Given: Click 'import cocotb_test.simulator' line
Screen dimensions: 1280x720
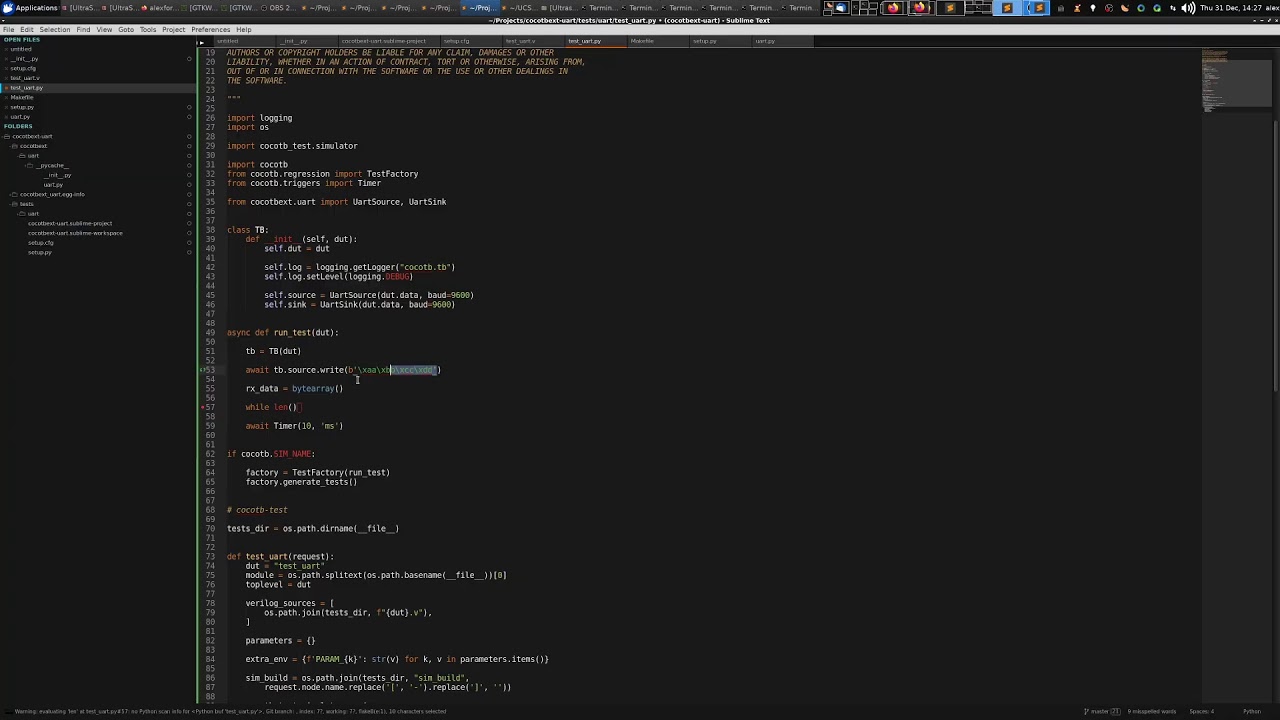Looking at the screenshot, I should point(292,146).
